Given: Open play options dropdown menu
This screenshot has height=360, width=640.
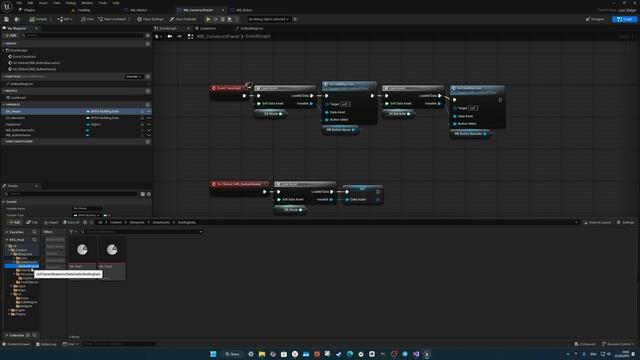Looking at the screenshot, I should pos(237,19).
